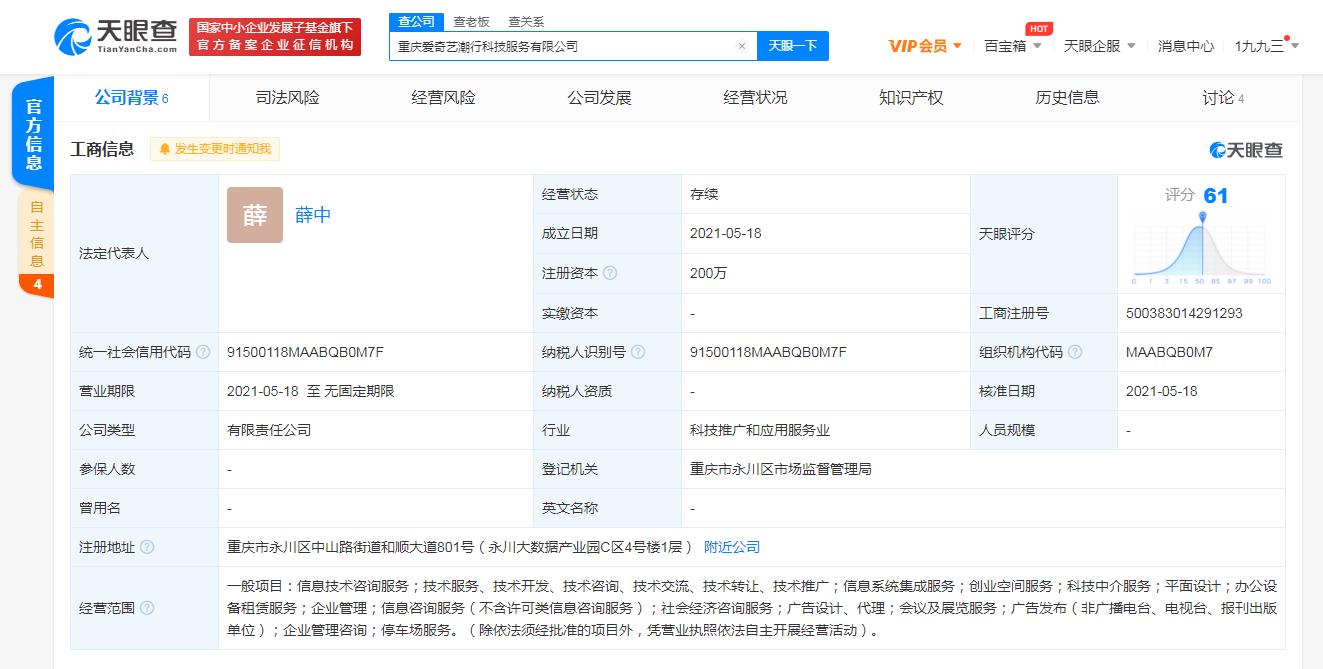1323x669 pixels.
Task: Click the 天眼评分 score 61 chart
Action: click(1201, 234)
